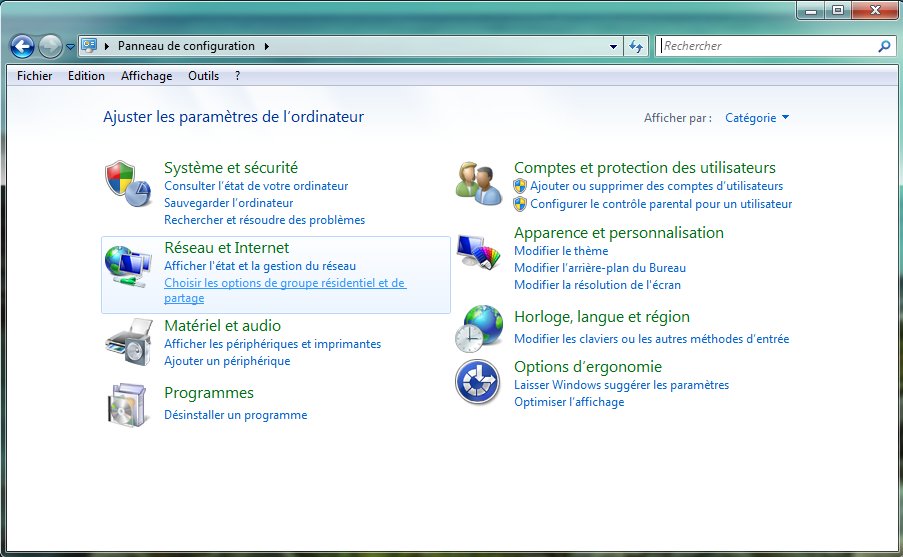Click Désinstaller un programme
Screen dimensions: 903x557
[x=236, y=415]
